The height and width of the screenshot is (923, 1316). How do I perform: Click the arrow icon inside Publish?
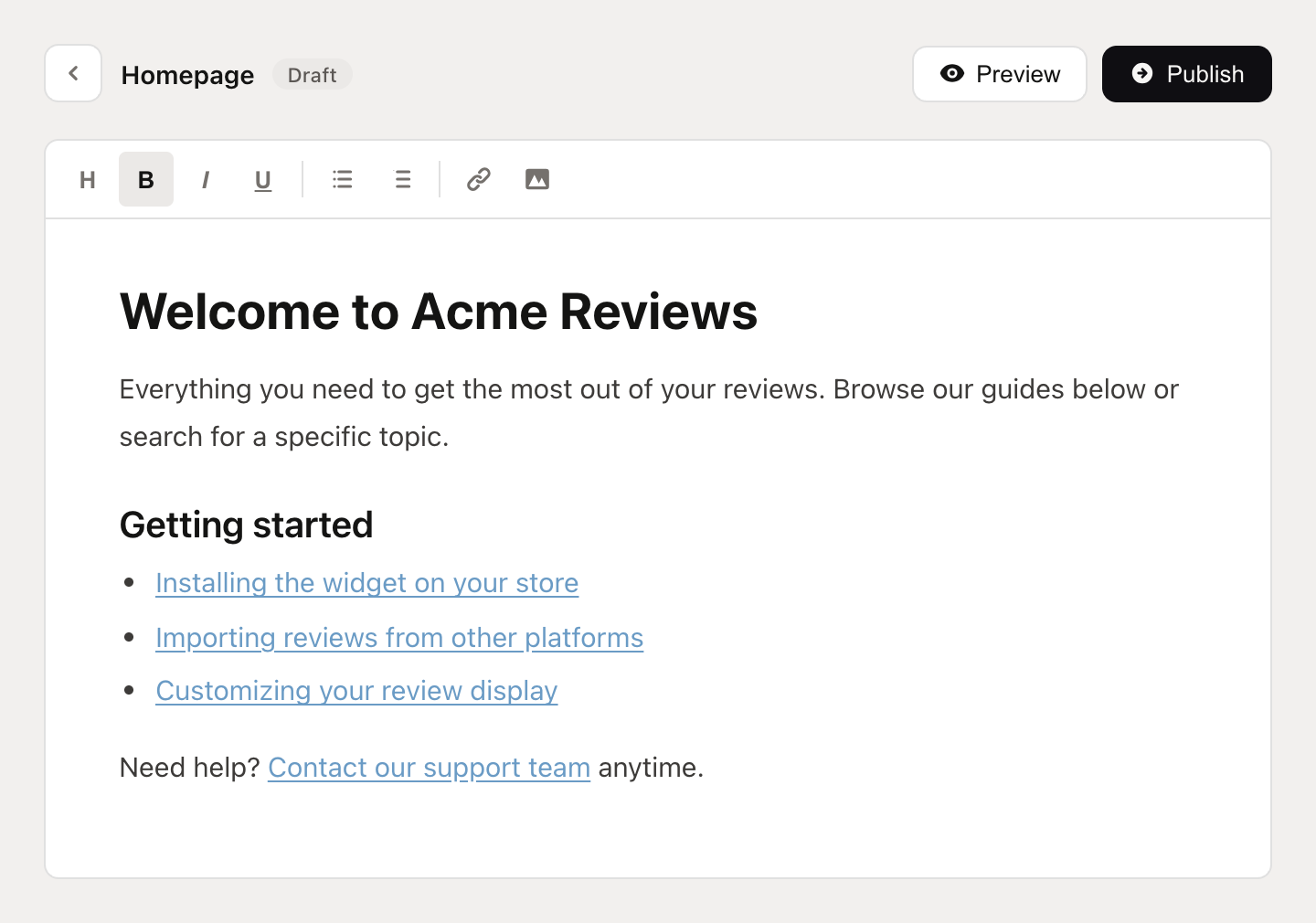tap(1142, 74)
